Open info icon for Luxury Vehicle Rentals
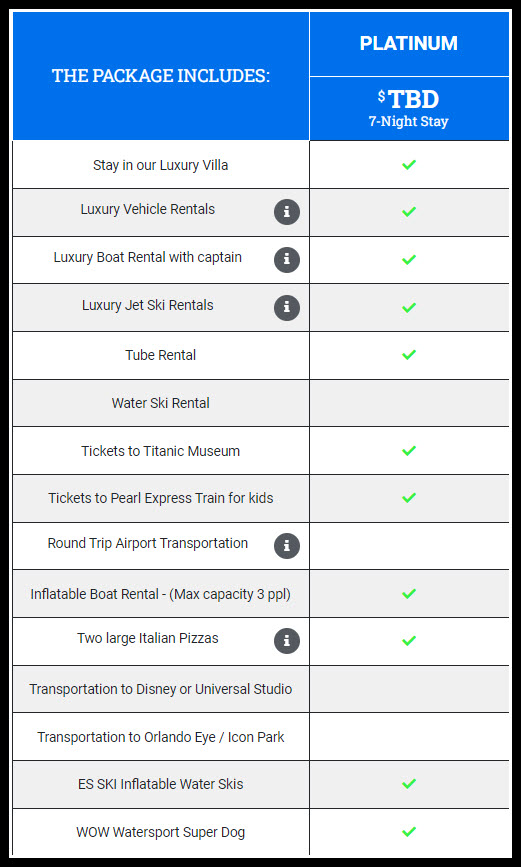Image resolution: width=521 pixels, height=867 pixels. [286, 212]
